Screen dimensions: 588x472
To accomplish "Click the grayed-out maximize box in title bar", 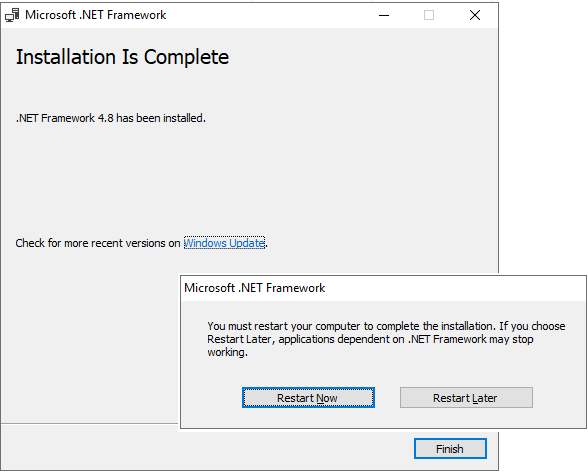I will [x=429, y=15].
